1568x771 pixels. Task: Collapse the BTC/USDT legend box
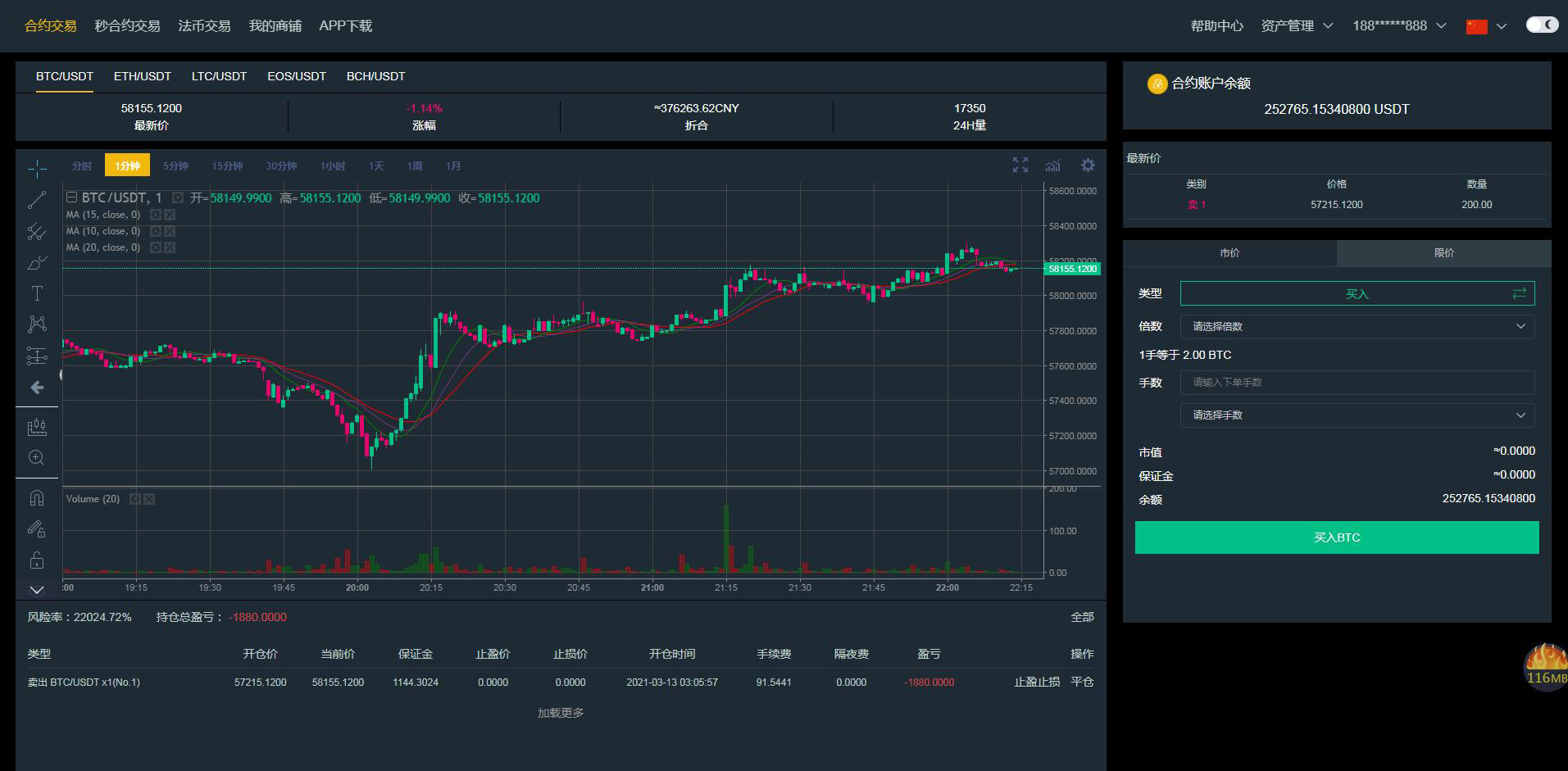pyautogui.click(x=72, y=197)
